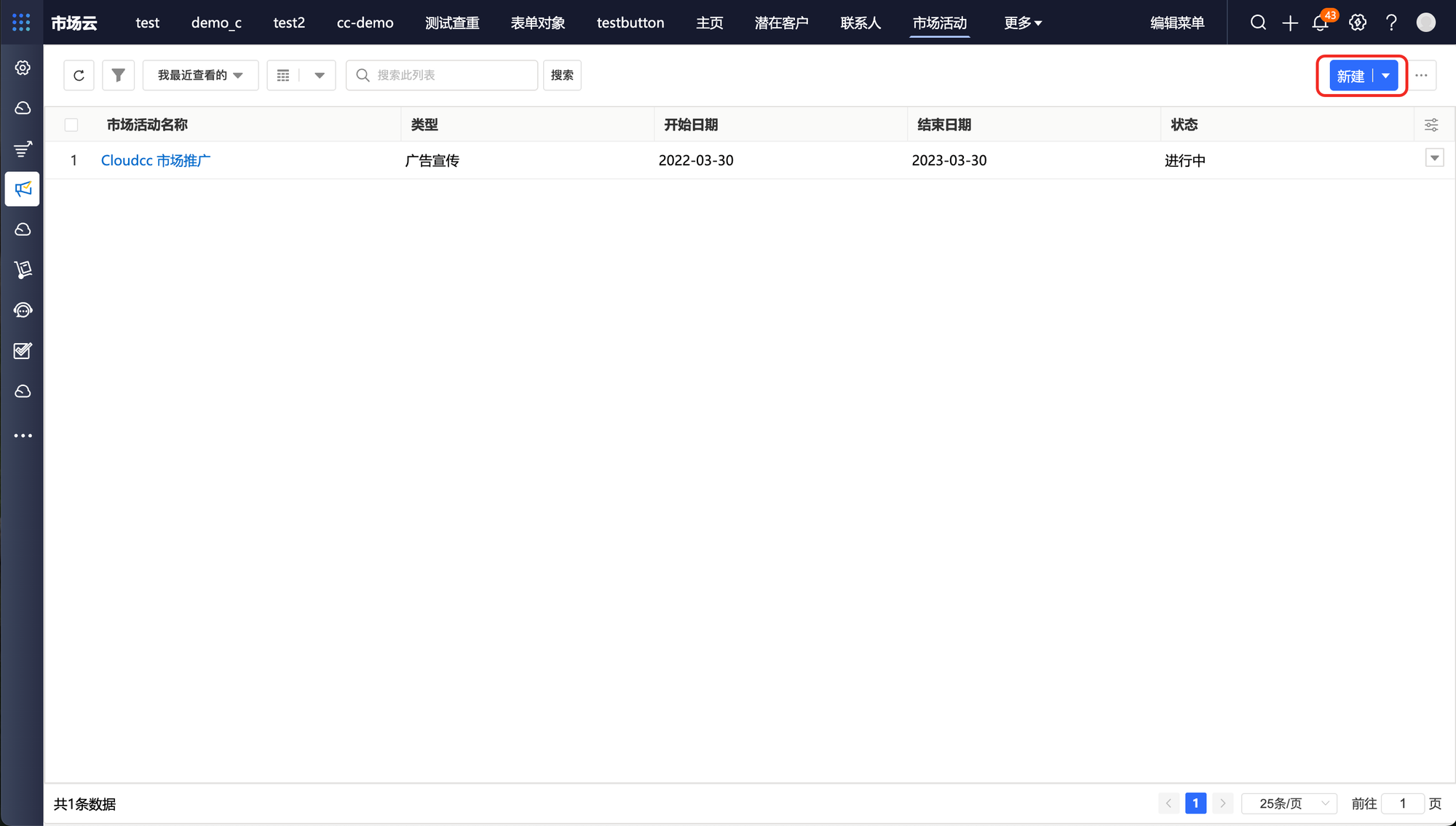This screenshot has height=826, width=1456.
Task: Open the 25条/页 page size dropdown
Action: coord(1289,803)
